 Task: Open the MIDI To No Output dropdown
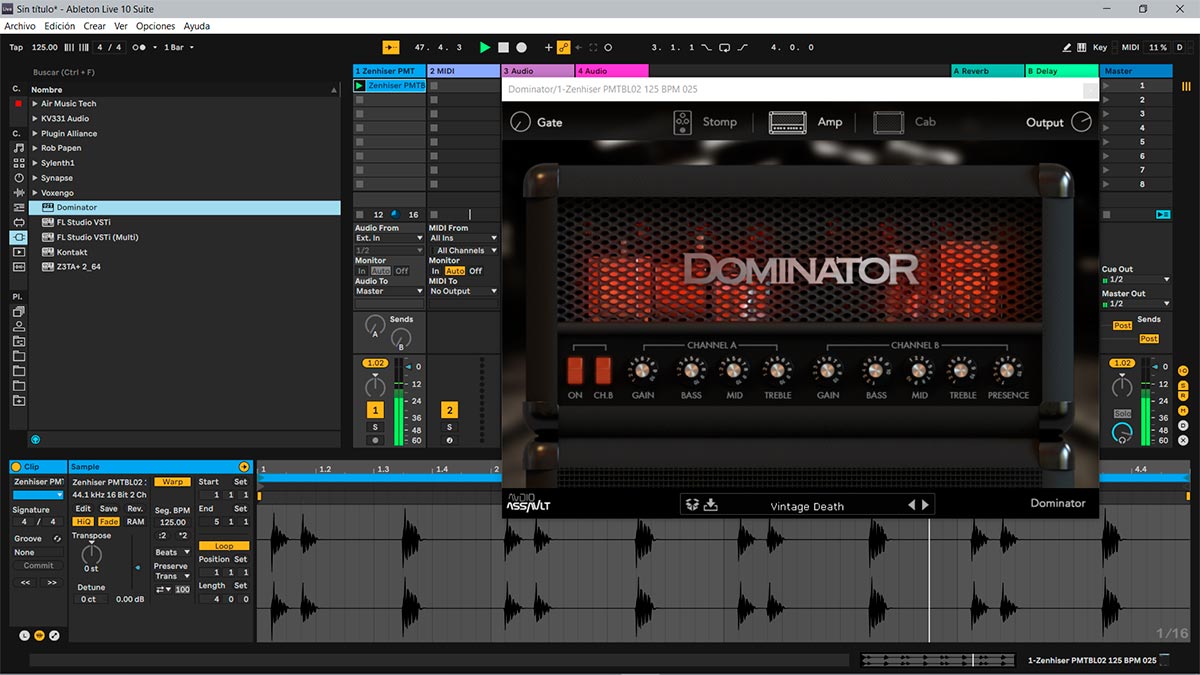[x=463, y=291]
